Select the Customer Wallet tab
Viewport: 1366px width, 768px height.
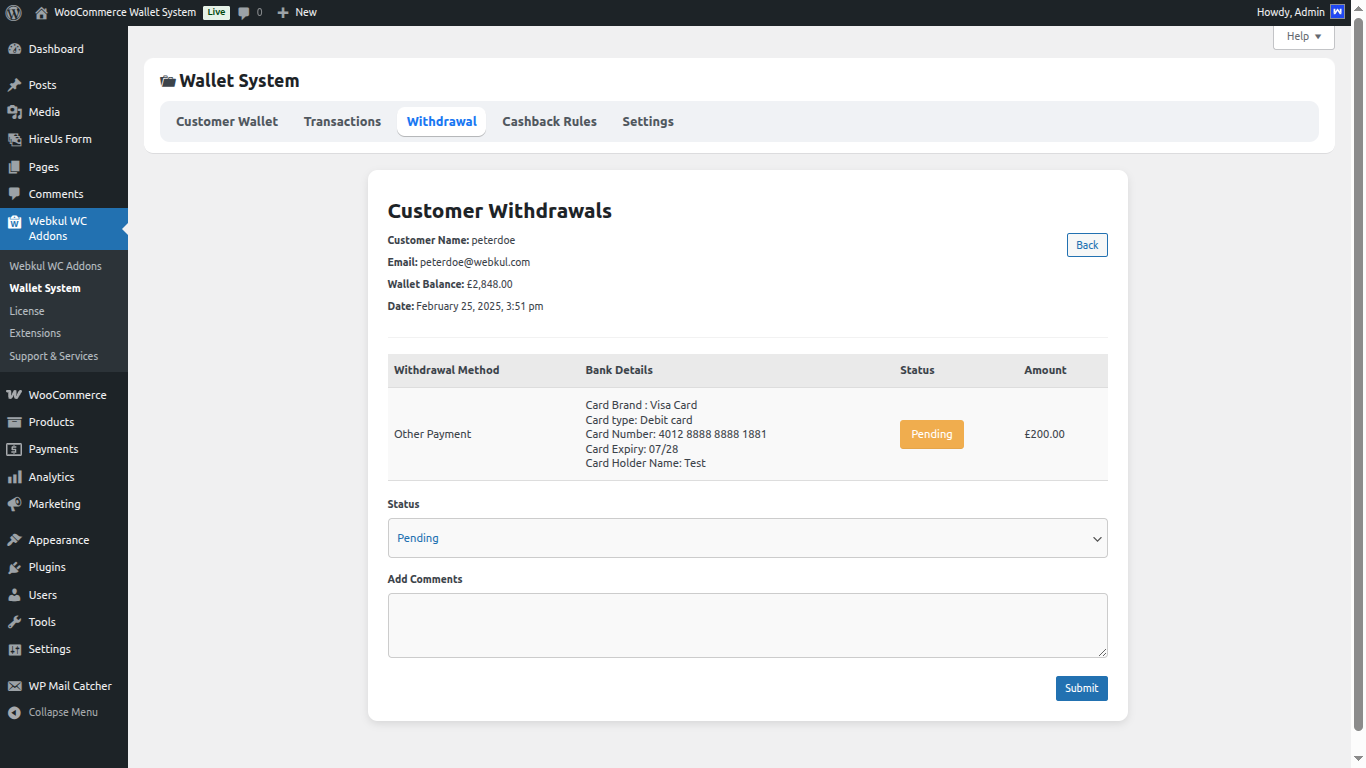tap(227, 122)
